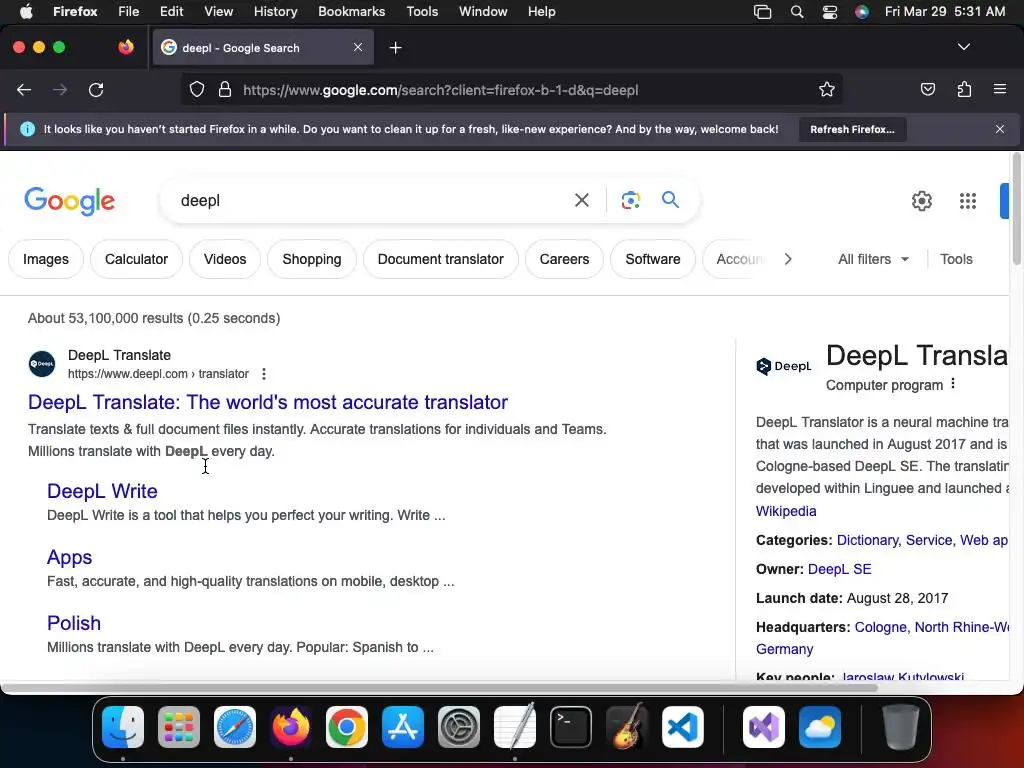
Task: Expand the All filters dropdown
Action: (873, 259)
